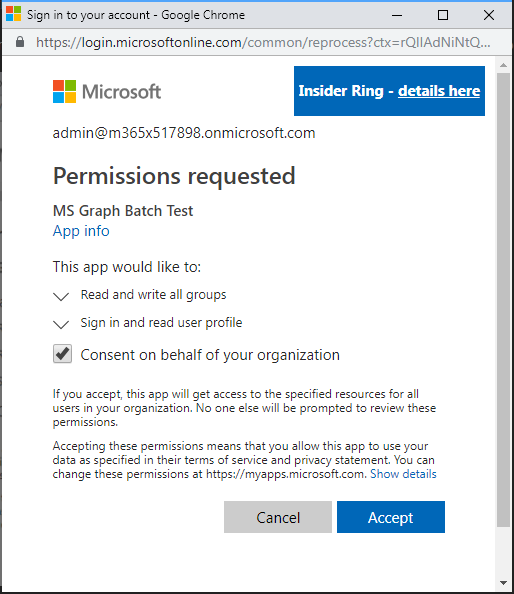Open the Show details link

(x=403, y=474)
